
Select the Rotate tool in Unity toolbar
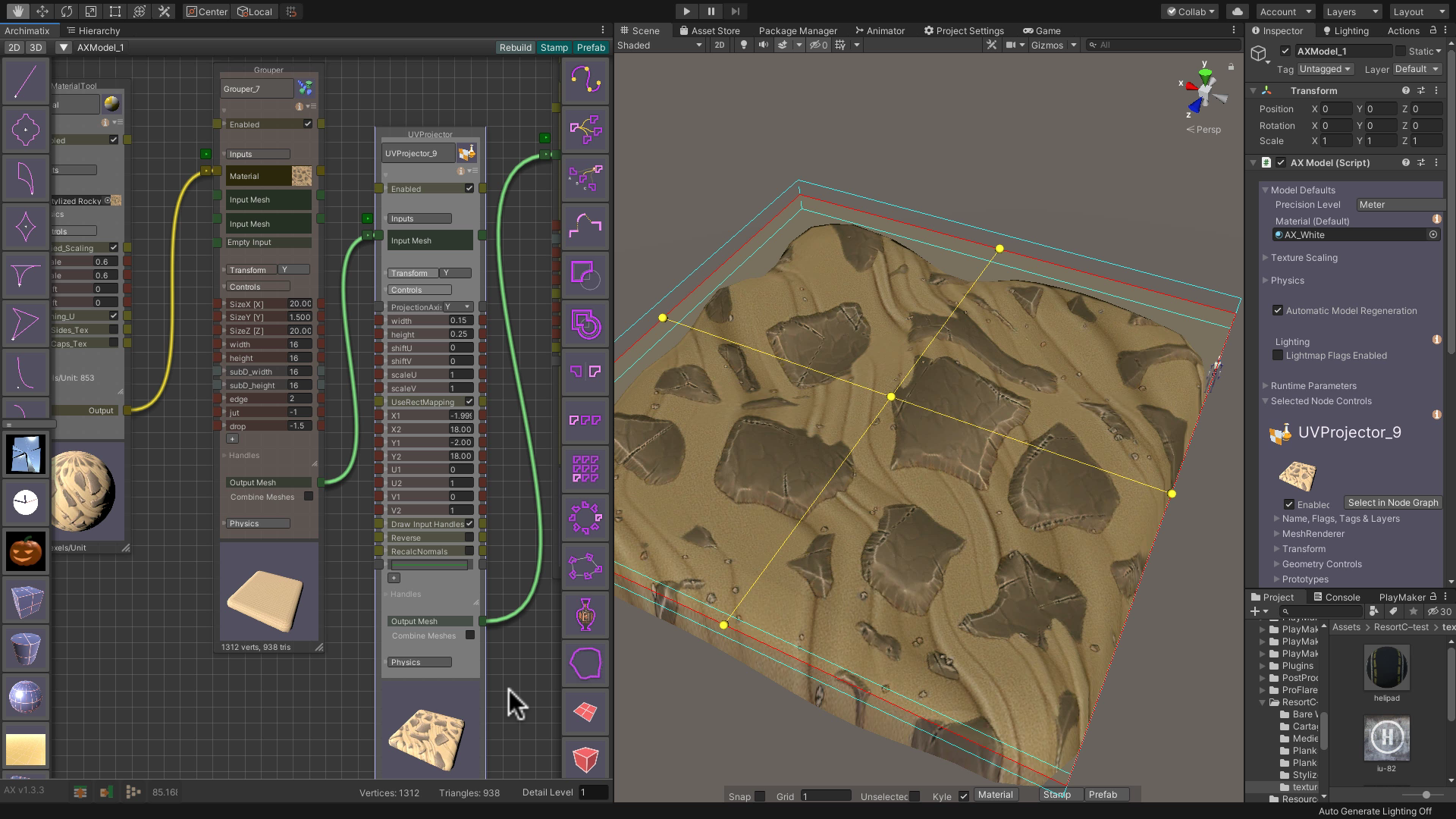(67, 11)
